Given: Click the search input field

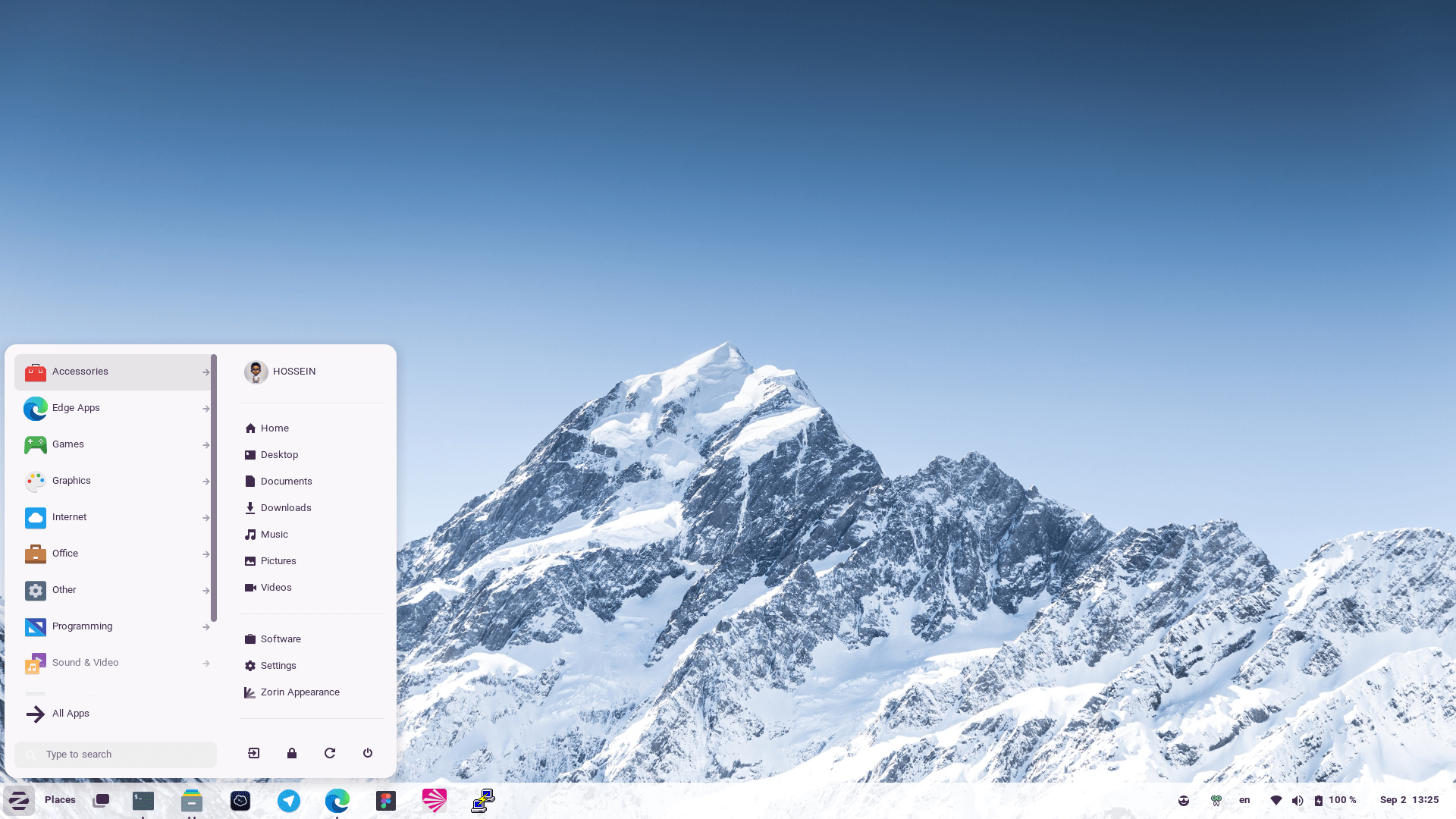Looking at the screenshot, I should (x=115, y=754).
